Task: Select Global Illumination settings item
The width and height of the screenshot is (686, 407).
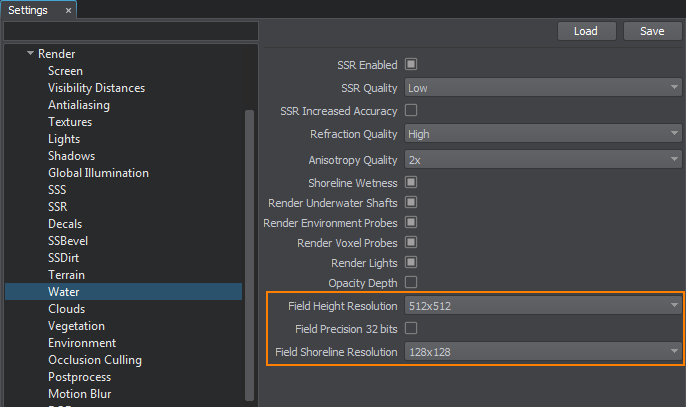Action: pos(98,173)
